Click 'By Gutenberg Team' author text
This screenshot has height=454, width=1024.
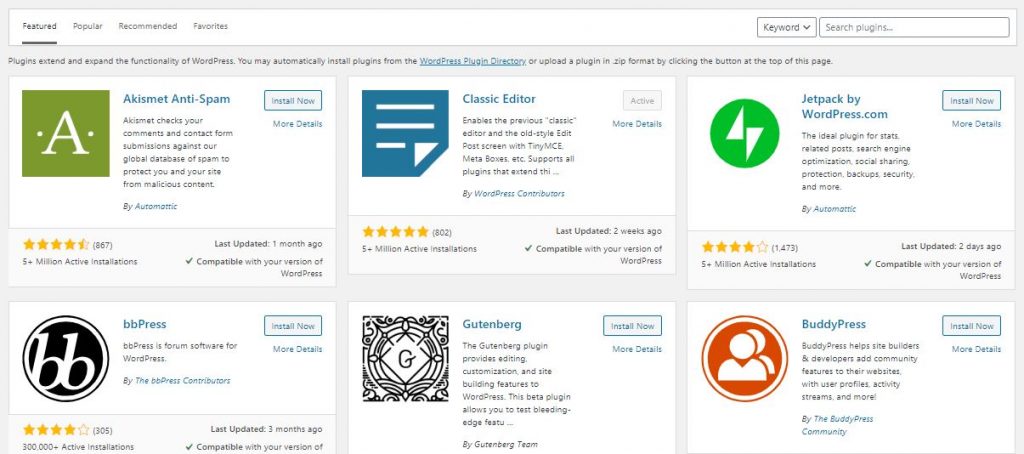click(500, 444)
